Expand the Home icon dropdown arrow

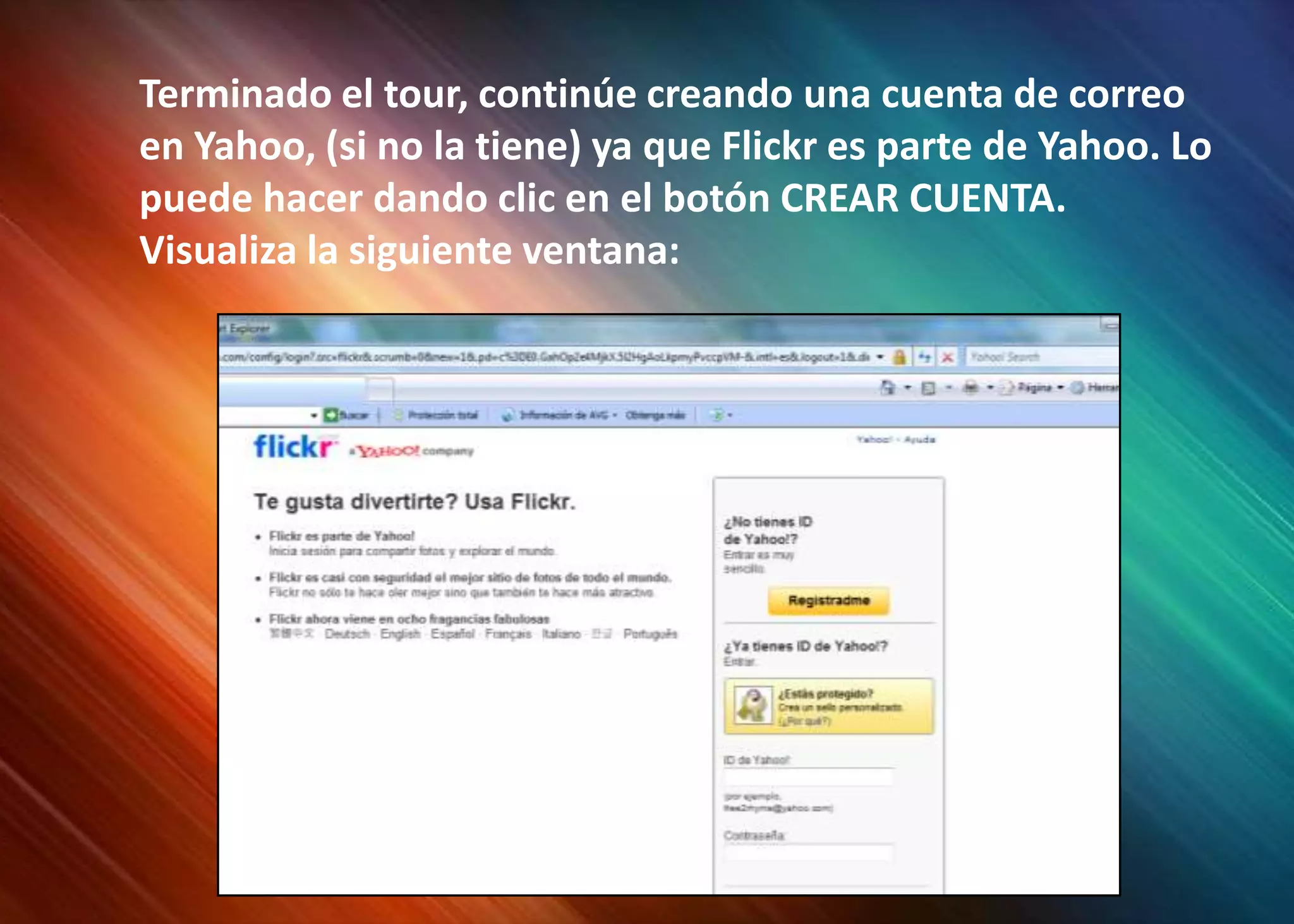click(x=907, y=387)
